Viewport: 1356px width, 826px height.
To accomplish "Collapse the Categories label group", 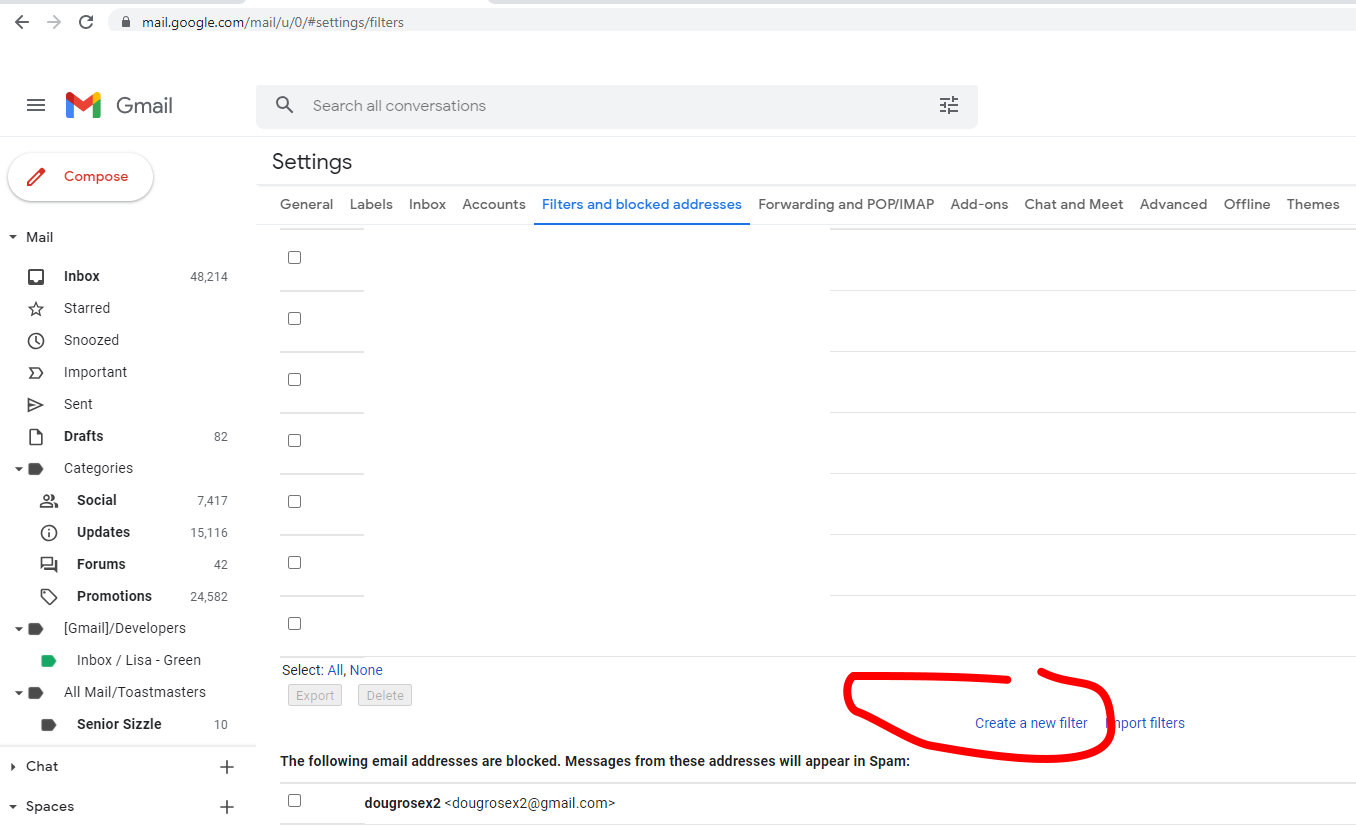I will (19, 468).
